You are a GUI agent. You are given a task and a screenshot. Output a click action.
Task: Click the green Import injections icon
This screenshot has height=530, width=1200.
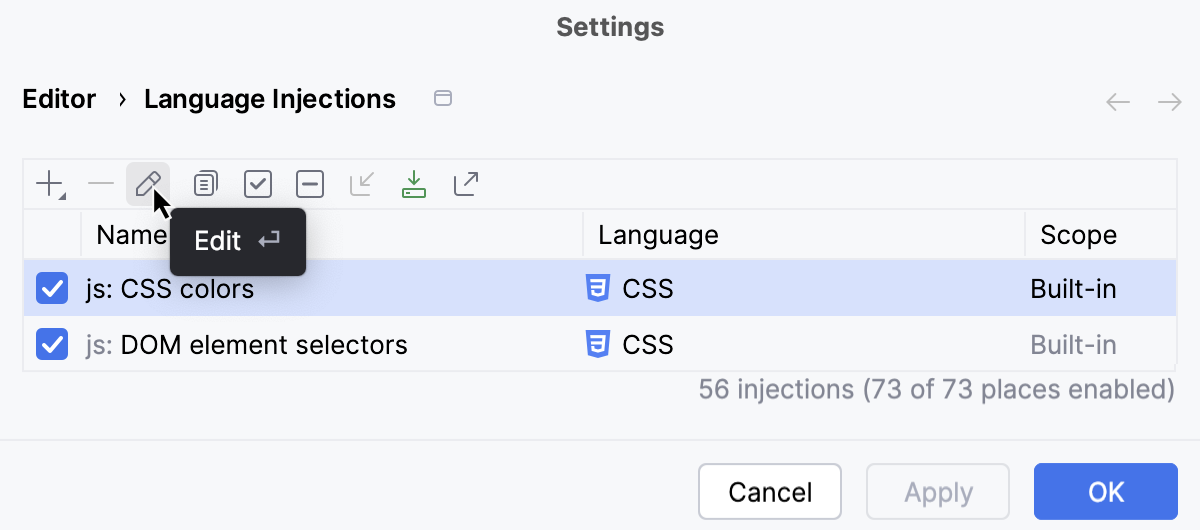coord(414,184)
